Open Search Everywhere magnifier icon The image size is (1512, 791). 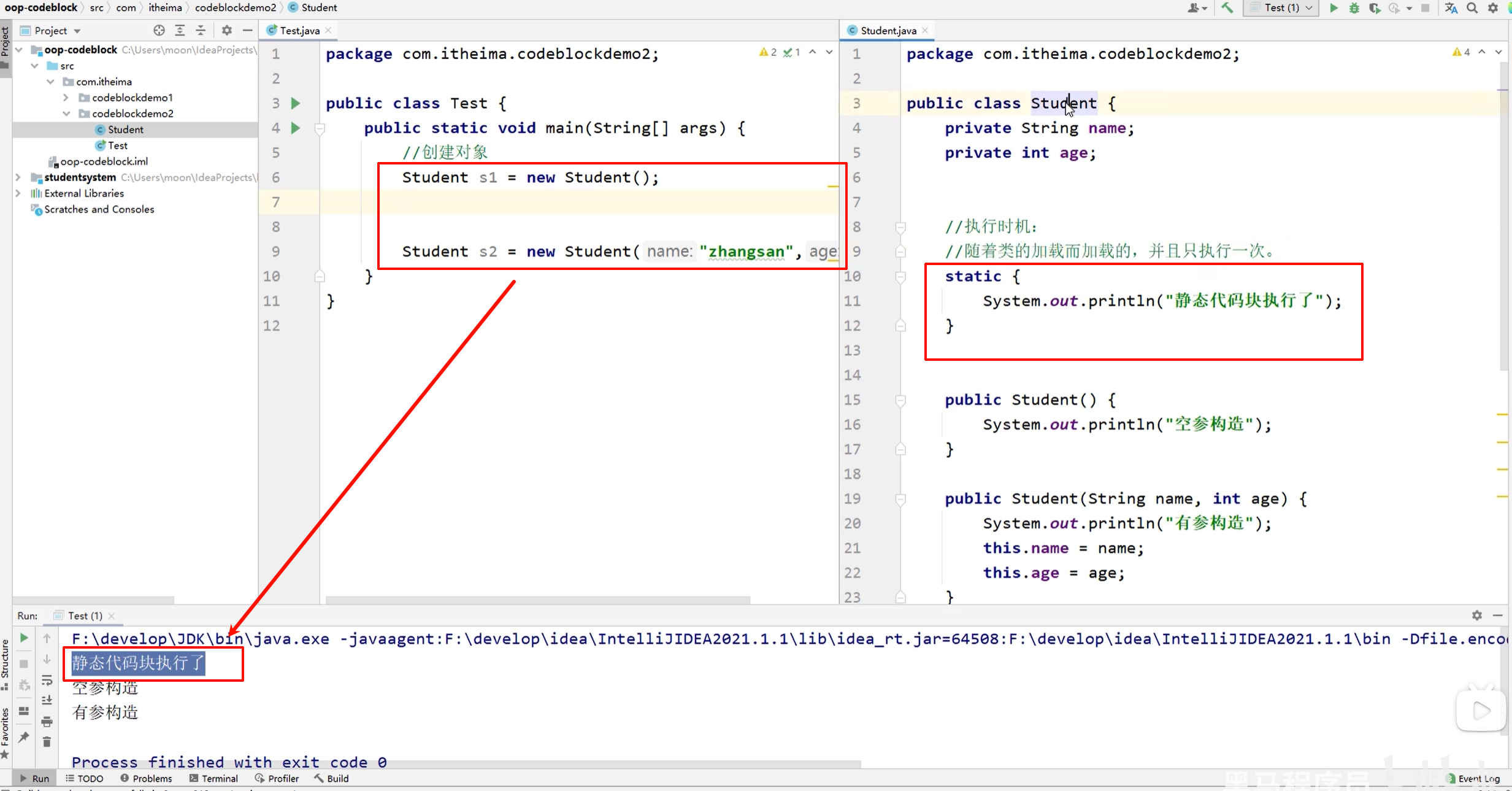(1472, 8)
